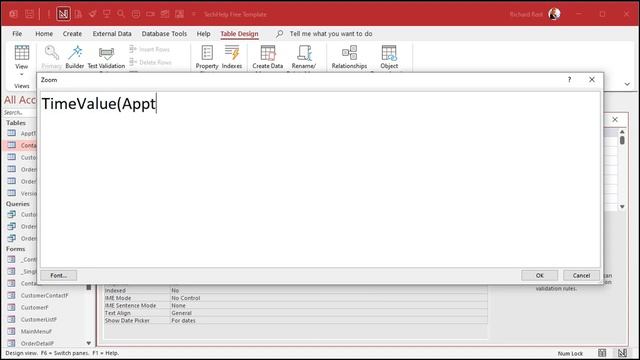Cancel the Zoom dialog
This screenshot has width=640, height=360.
[x=581, y=276]
